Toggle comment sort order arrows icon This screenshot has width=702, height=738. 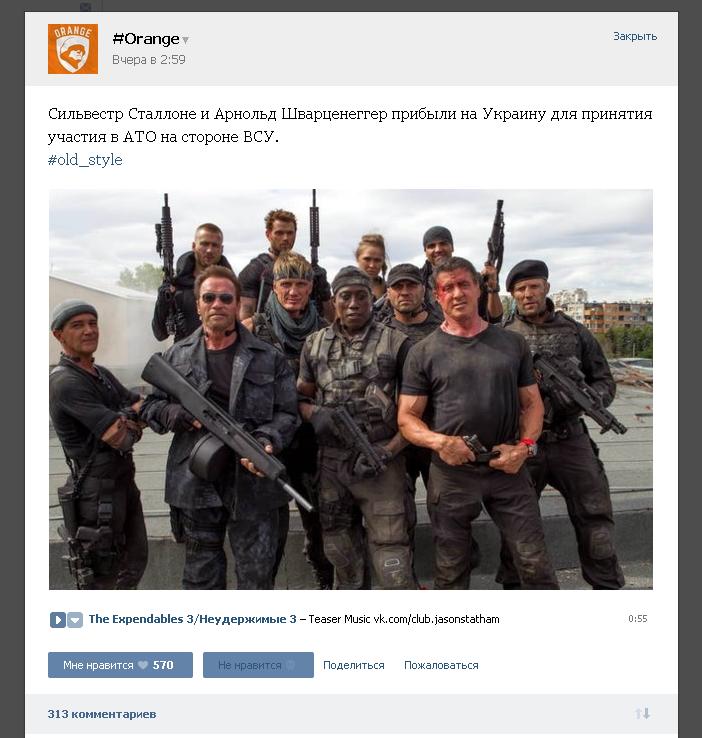[x=643, y=714]
